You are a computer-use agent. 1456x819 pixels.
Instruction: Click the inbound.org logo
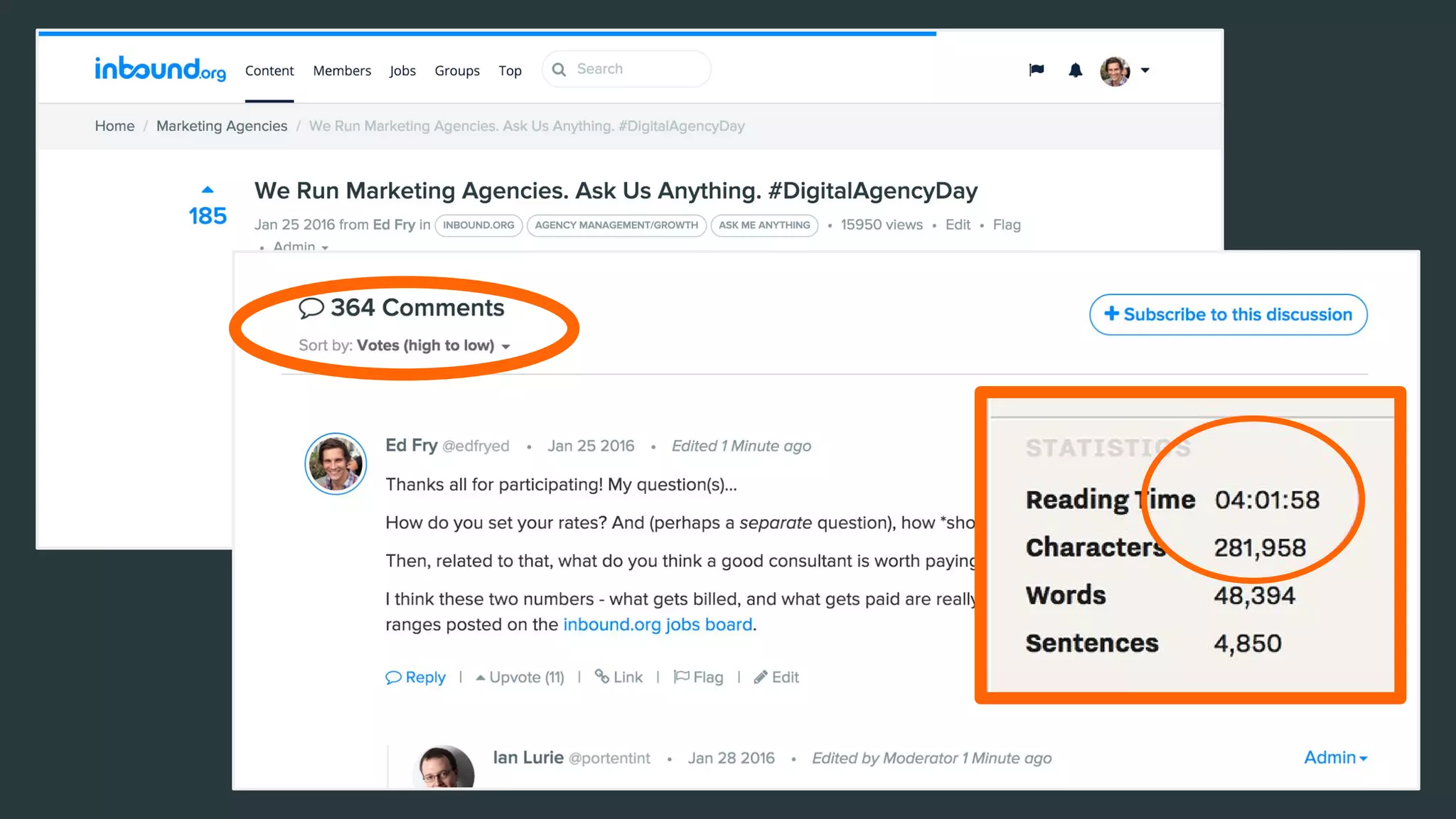(x=160, y=69)
